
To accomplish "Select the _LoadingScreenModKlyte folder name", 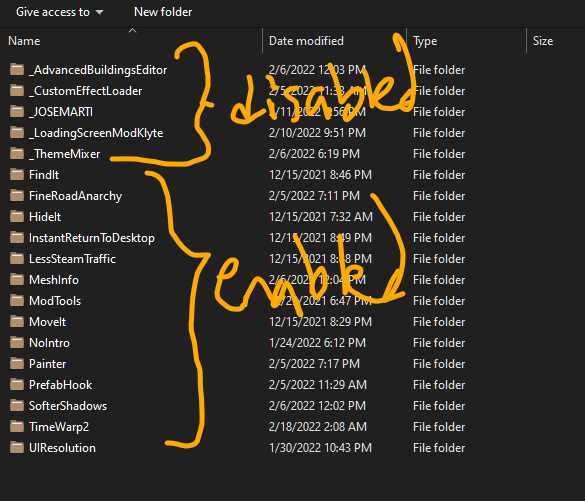I will (96, 133).
